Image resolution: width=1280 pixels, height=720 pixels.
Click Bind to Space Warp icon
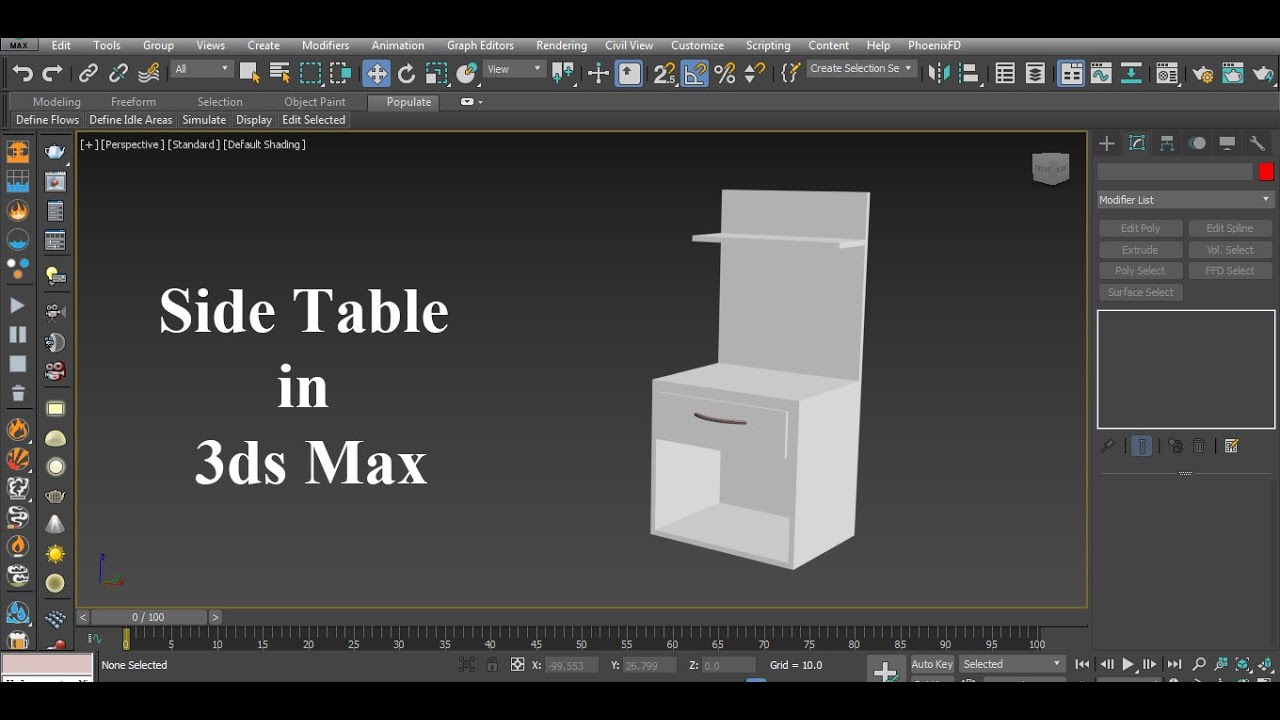(149, 73)
